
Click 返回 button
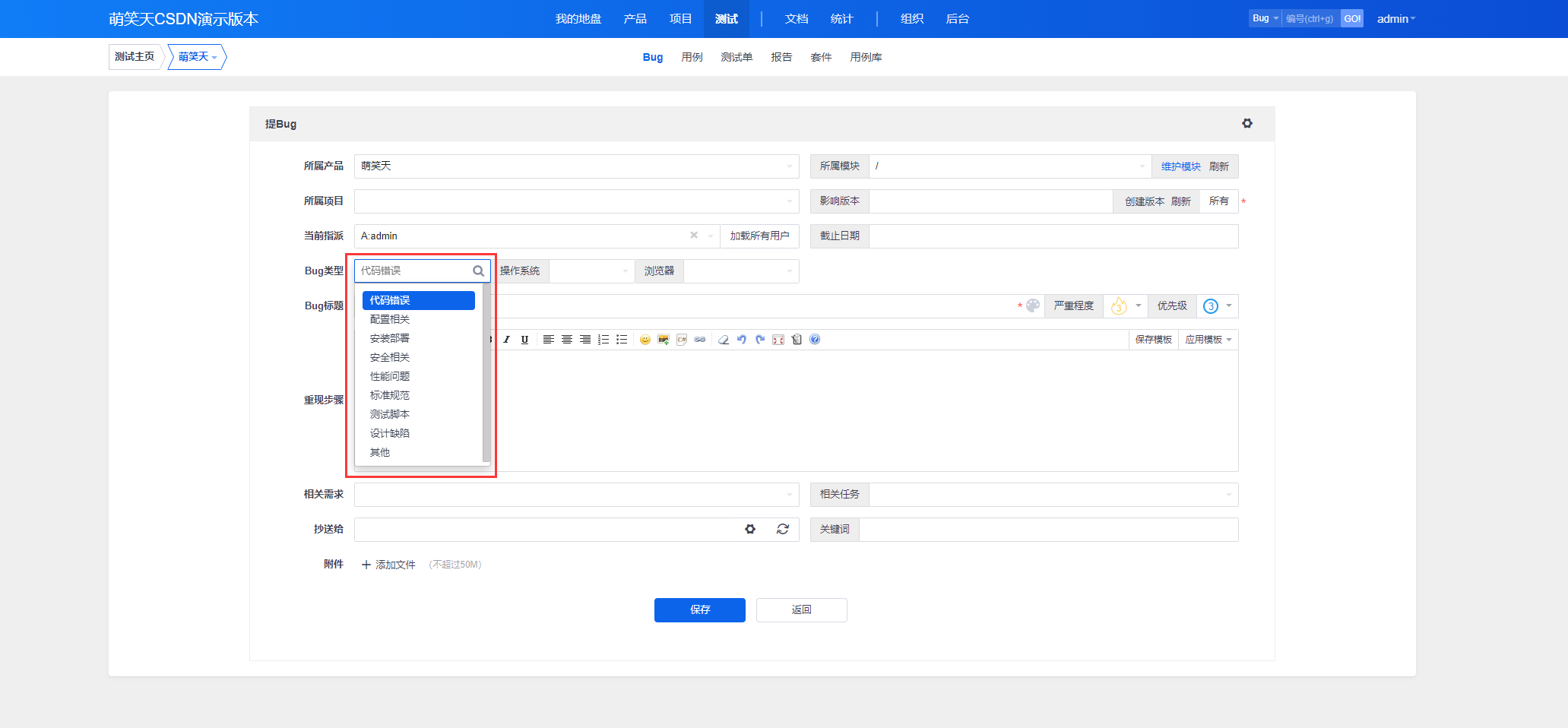click(x=802, y=610)
